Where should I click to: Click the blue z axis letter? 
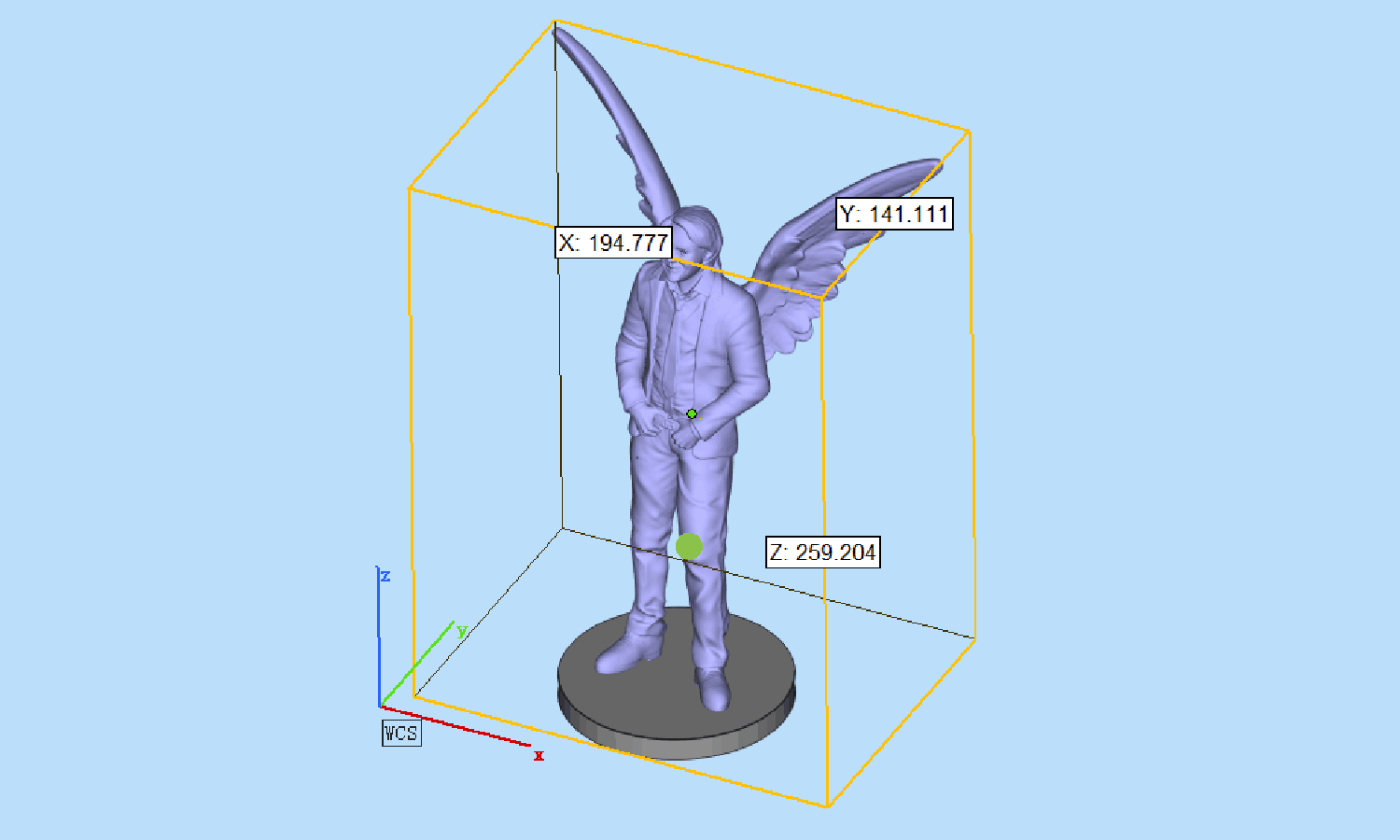pos(385,576)
